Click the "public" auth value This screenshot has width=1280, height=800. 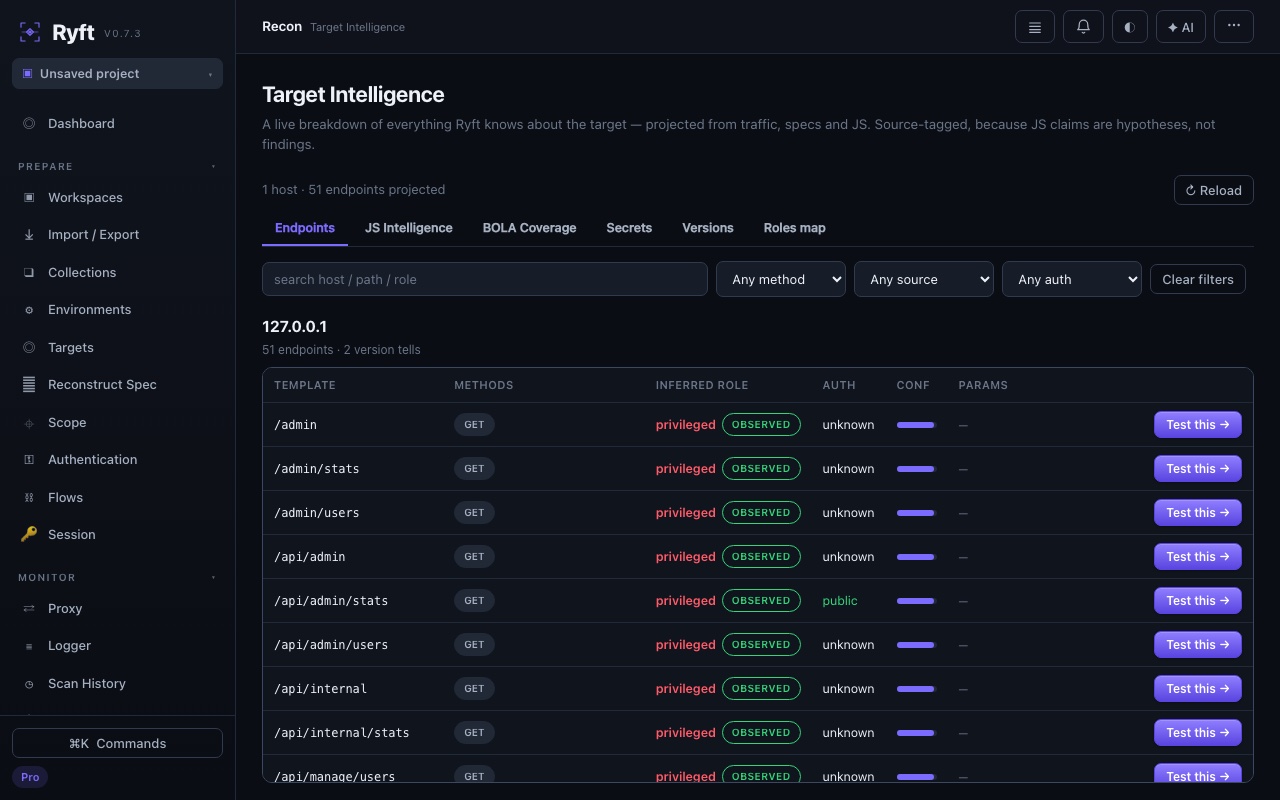point(840,600)
